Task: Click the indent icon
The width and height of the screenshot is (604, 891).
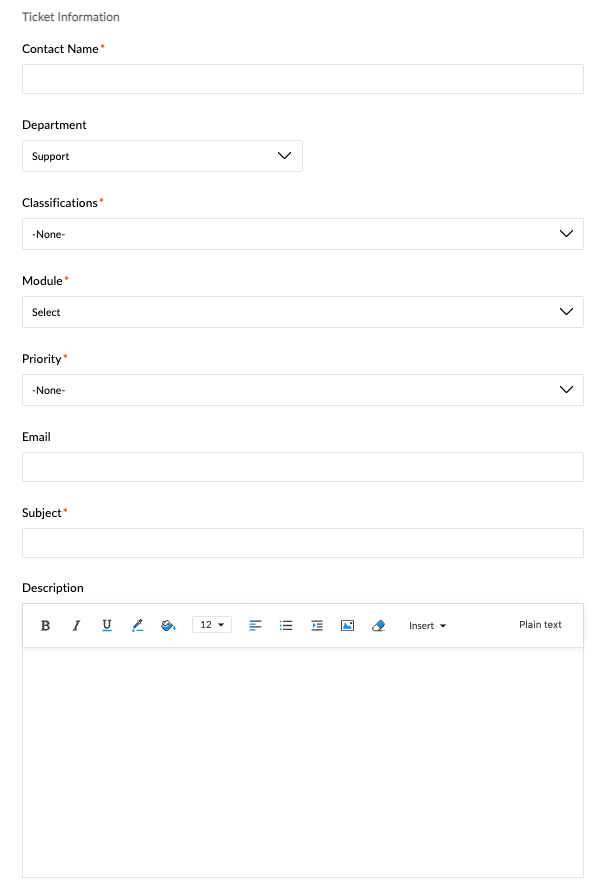Action: (317, 625)
